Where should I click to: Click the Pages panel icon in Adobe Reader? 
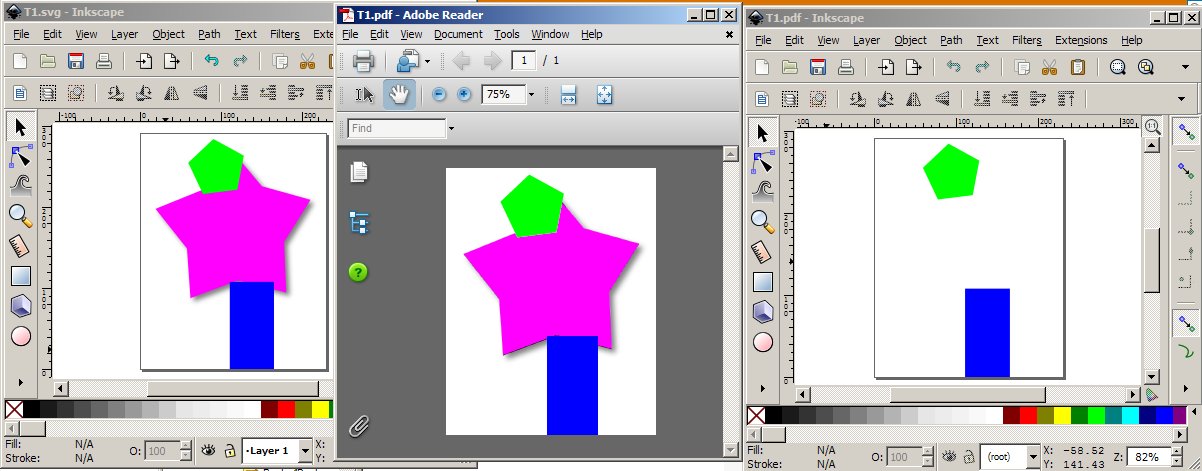coord(359,172)
